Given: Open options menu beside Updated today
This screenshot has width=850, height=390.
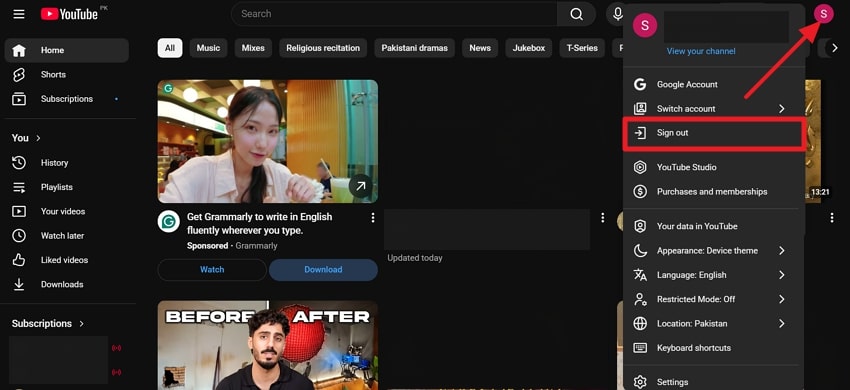Looking at the screenshot, I should [x=602, y=218].
